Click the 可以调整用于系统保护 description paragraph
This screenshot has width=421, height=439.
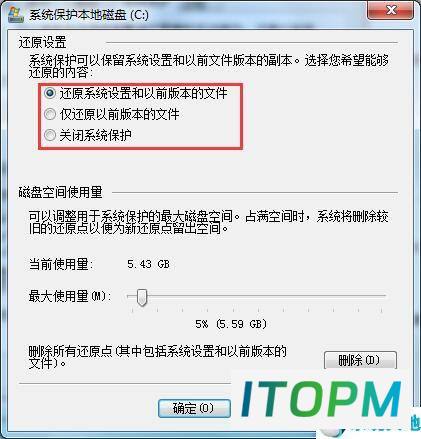(209, 222)
